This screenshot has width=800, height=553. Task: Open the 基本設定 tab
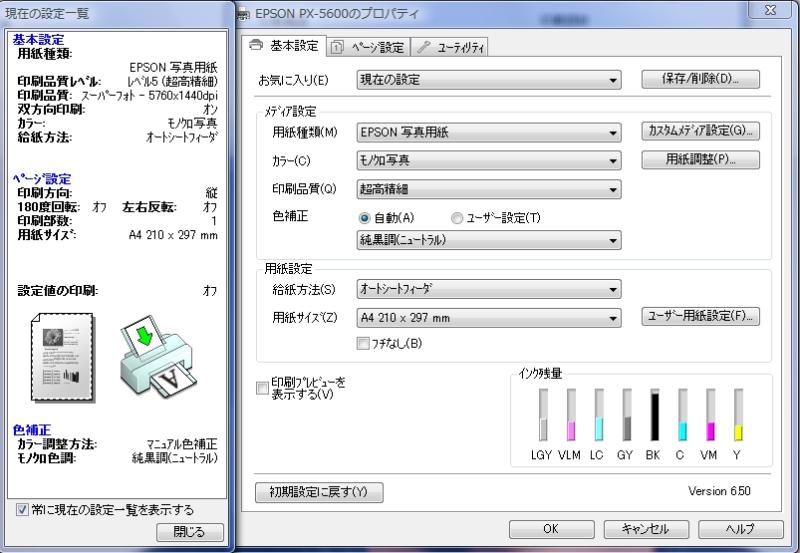coord(284,46)
